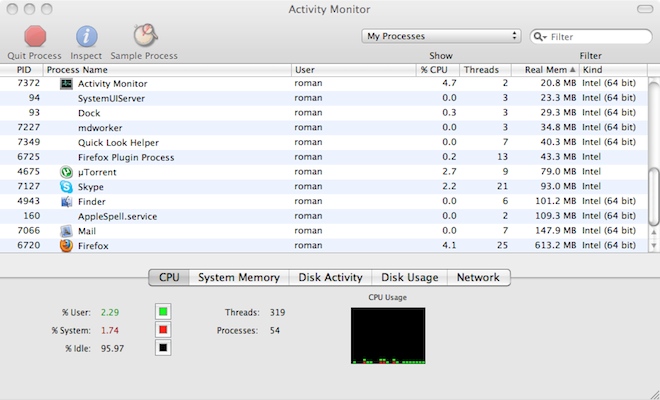Click the Firefox process icon
This screenshot has height=400, width=660.
click(66, 245)
